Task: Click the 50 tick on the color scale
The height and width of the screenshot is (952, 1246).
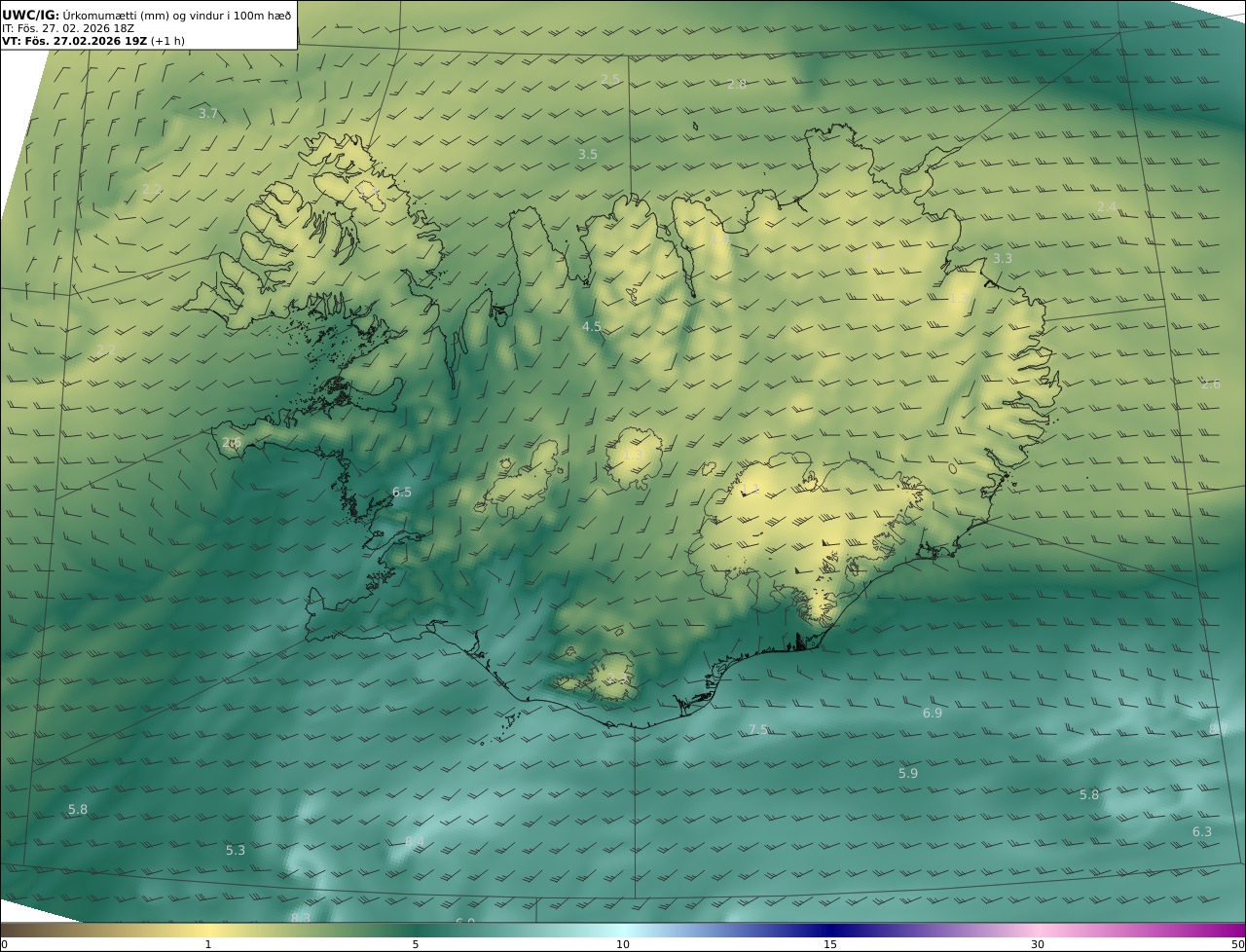Action: point(1239,945)
